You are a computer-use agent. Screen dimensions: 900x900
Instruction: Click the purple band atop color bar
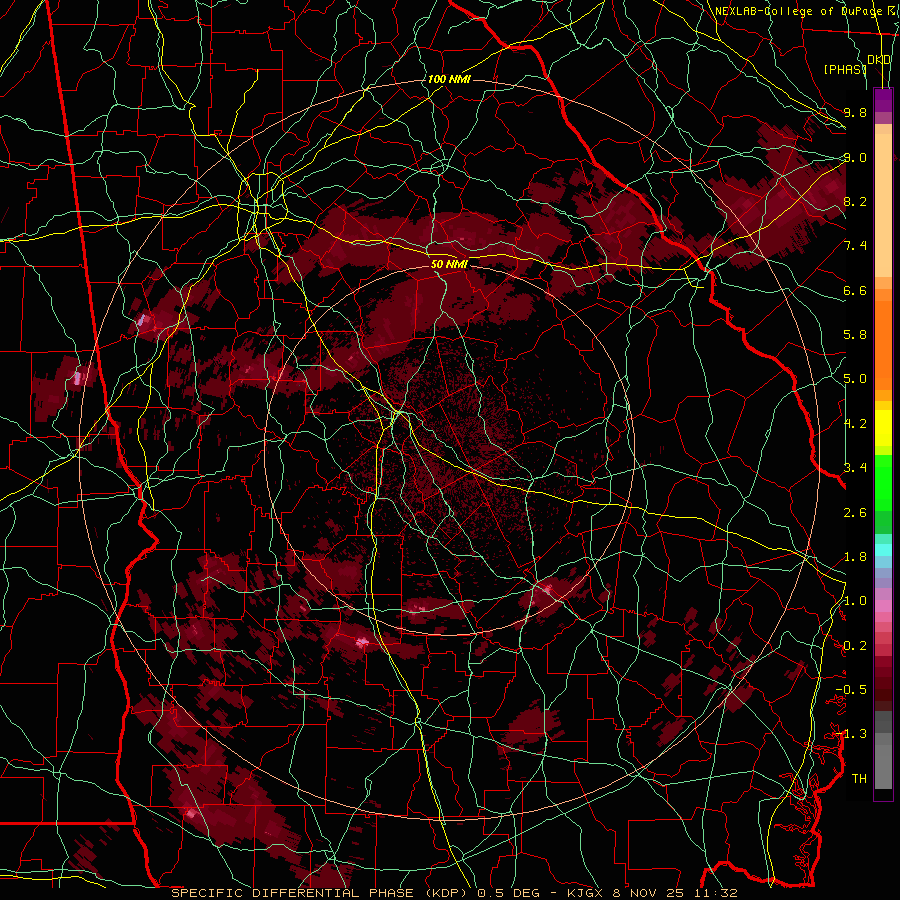[883, 100]
